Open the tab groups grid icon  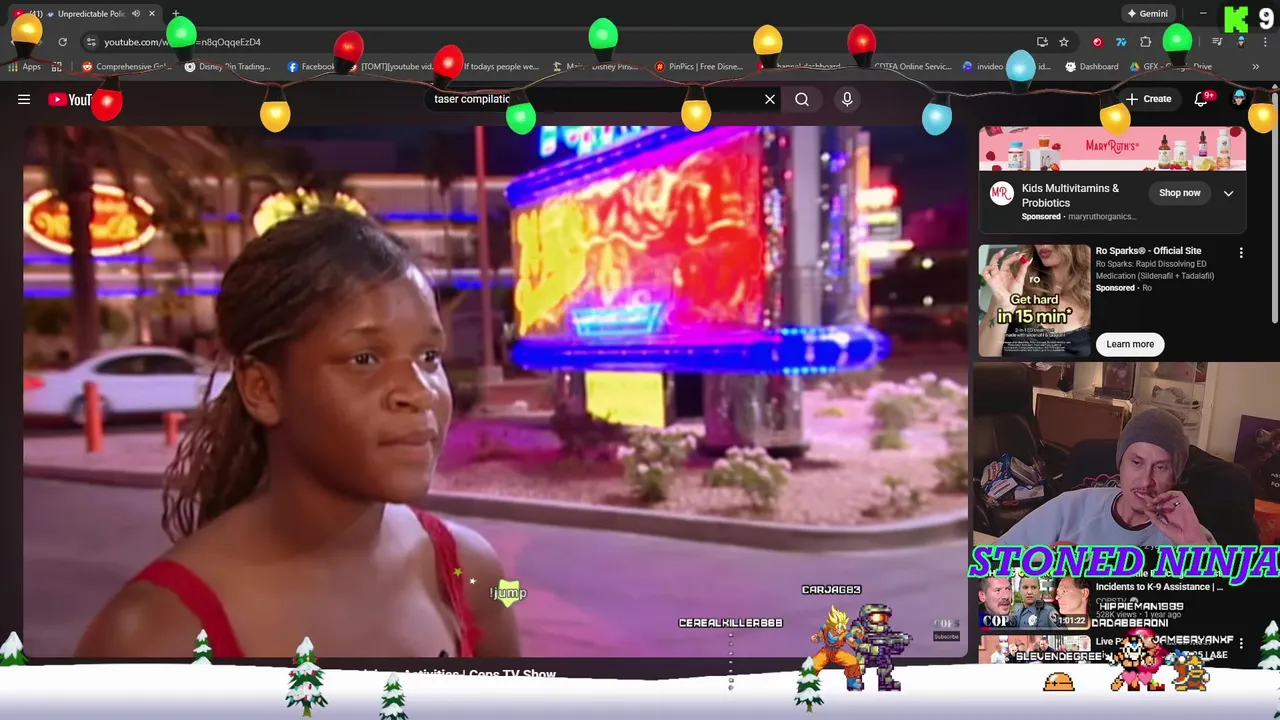57,67
